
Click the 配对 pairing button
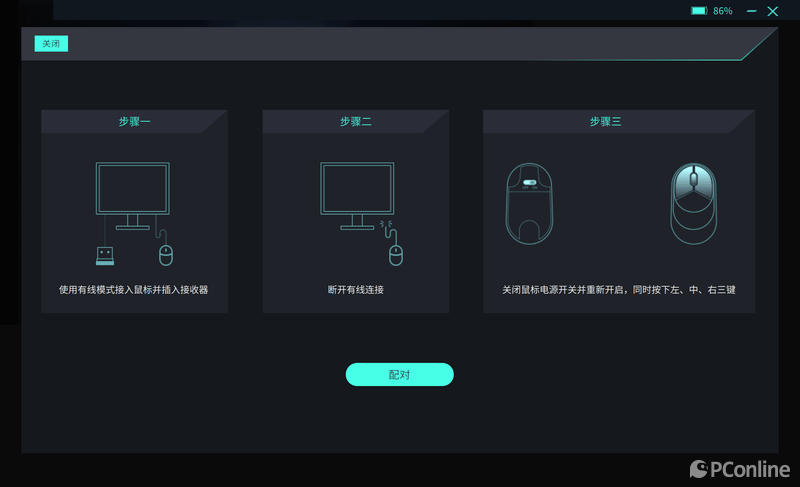399,374
